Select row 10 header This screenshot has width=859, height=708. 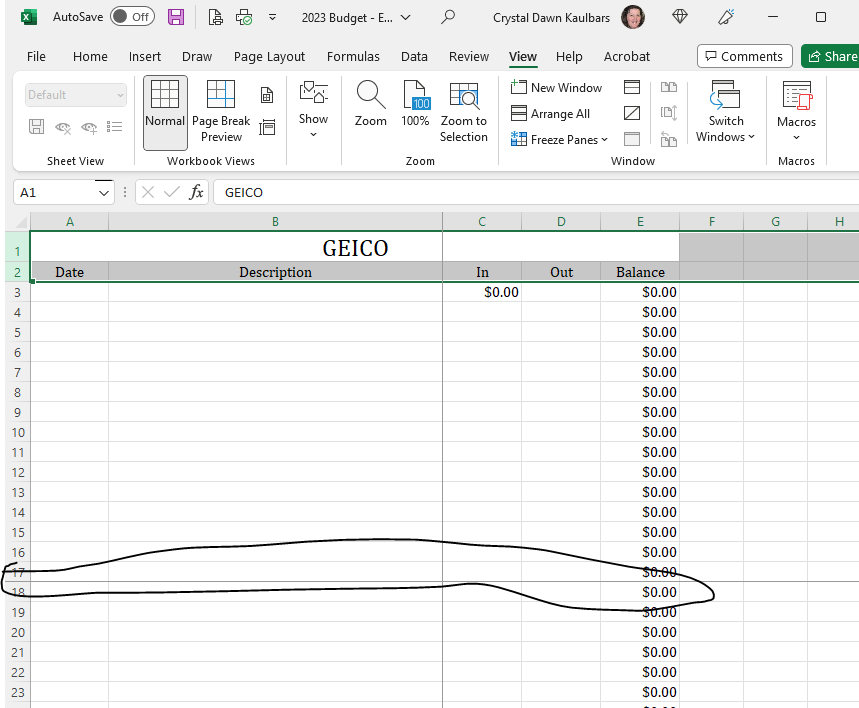(18, 432)
